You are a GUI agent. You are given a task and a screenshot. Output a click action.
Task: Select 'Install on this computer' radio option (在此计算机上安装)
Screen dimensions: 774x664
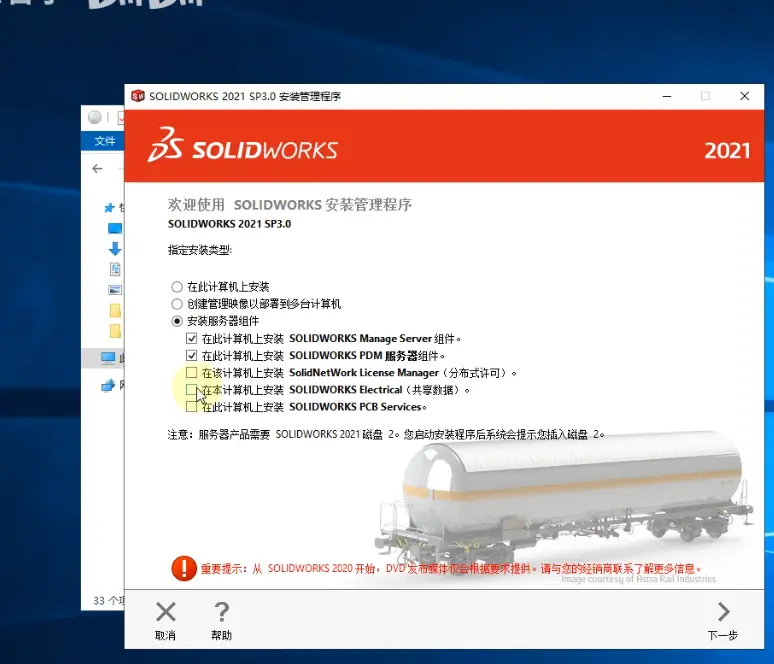(177, 287)
